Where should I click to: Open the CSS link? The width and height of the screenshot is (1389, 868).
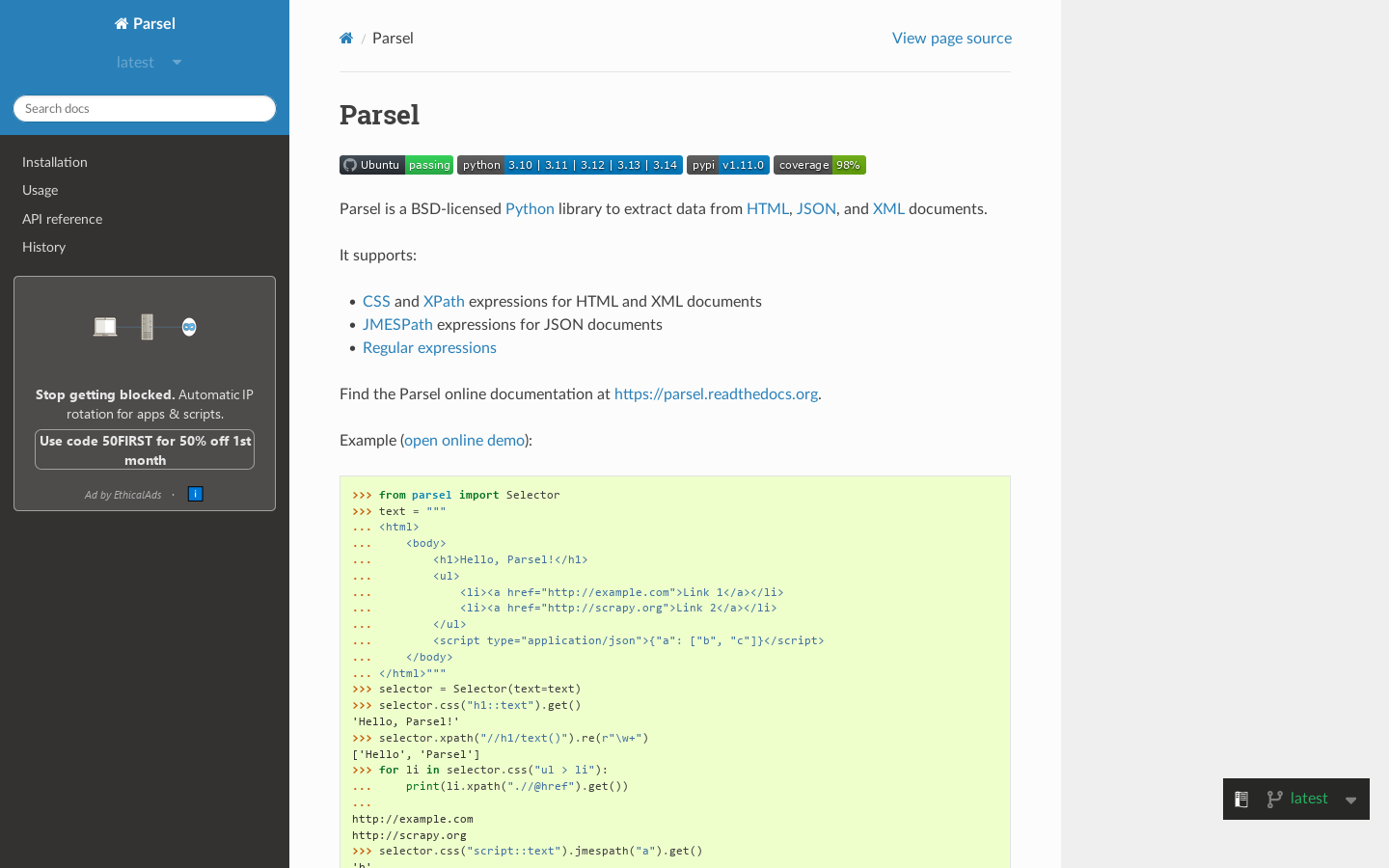pos(376,301)
